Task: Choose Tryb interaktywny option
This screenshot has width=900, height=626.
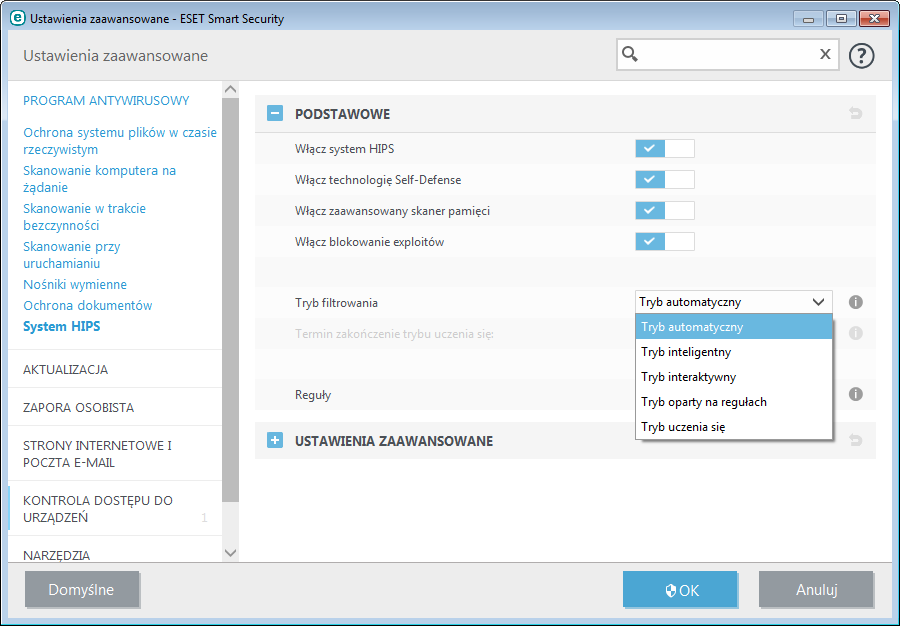Action: point(734,377)
